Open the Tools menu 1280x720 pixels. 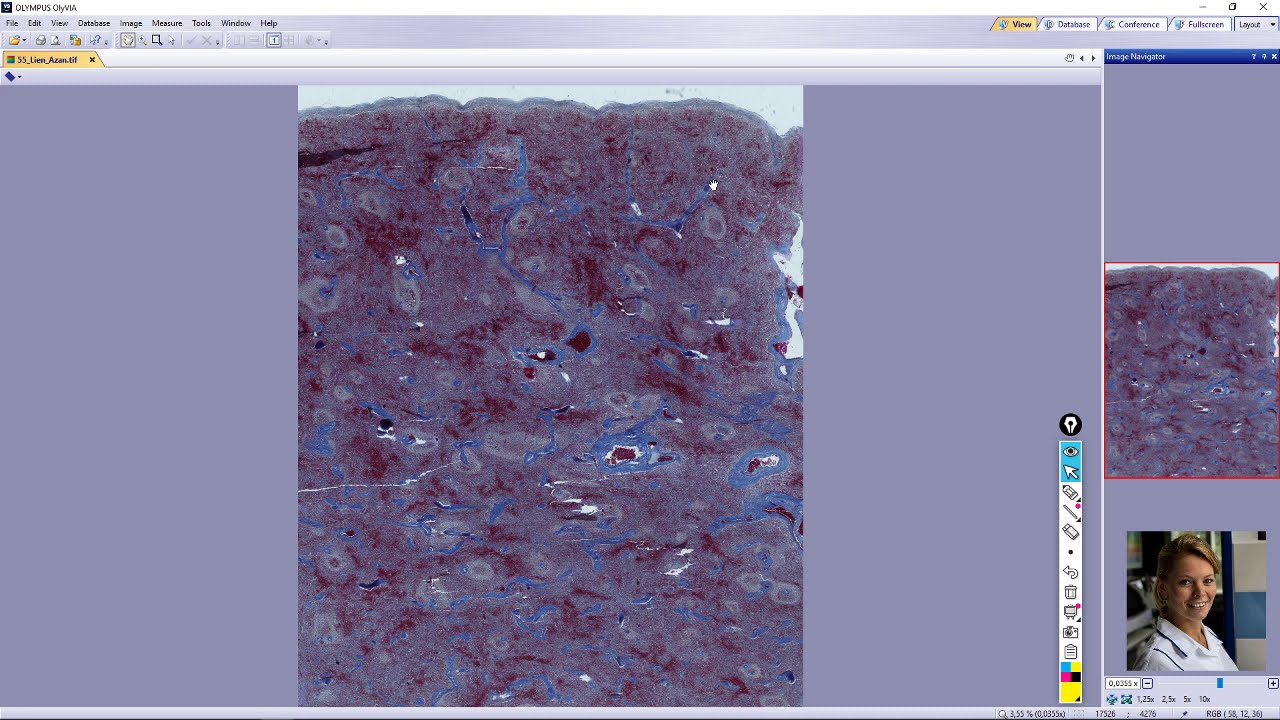pos(201,23)
